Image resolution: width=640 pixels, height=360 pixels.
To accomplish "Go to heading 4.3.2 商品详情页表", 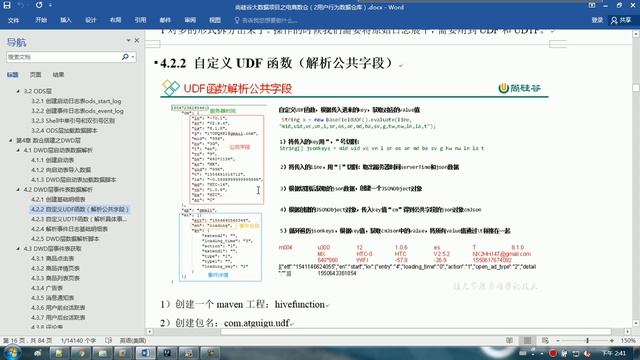I will pyautogui.click(x=56, y=268).
